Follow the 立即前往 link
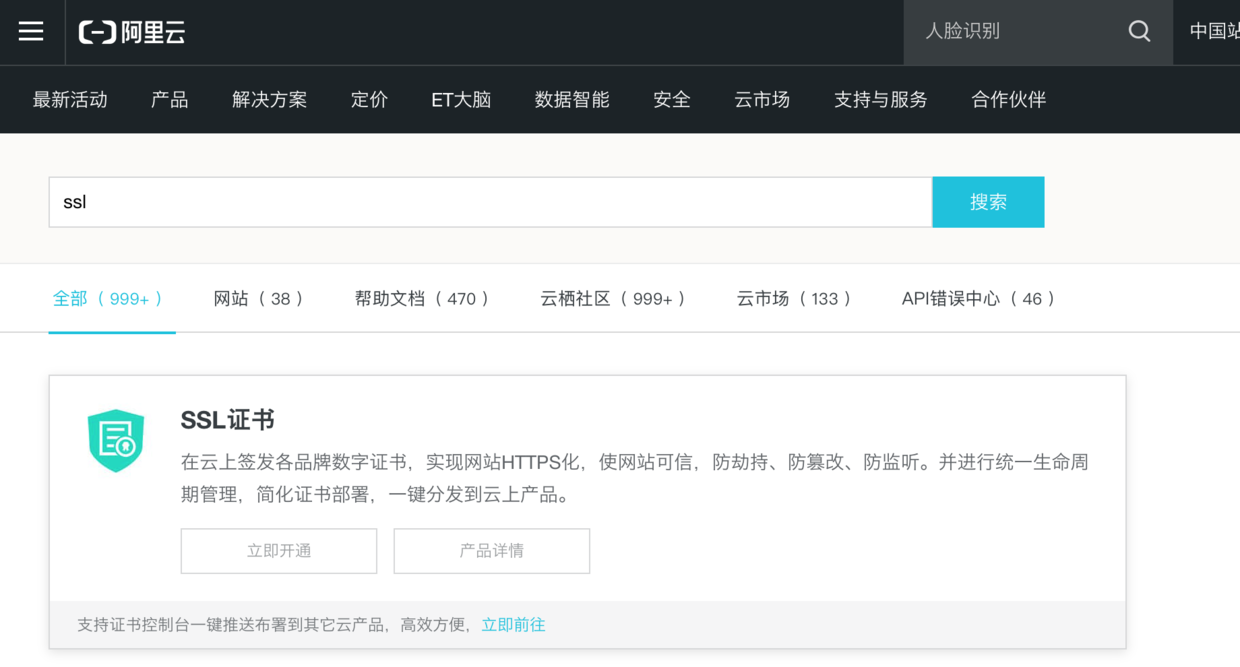Viewport: 1240px width, 667px height. pyautogui.click(x=513, y=625)
